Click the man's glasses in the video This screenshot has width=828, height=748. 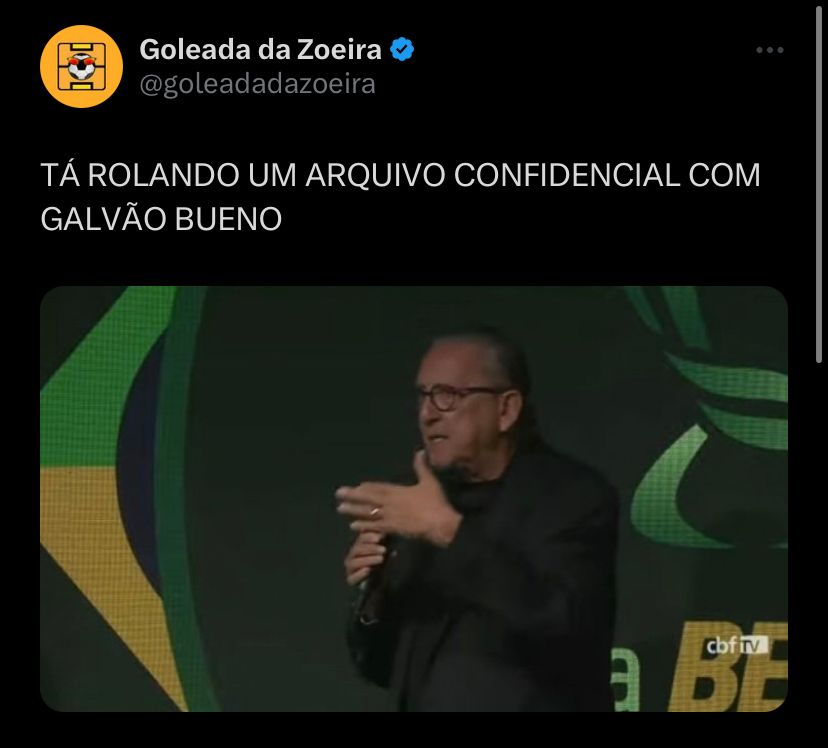(458, 397)
